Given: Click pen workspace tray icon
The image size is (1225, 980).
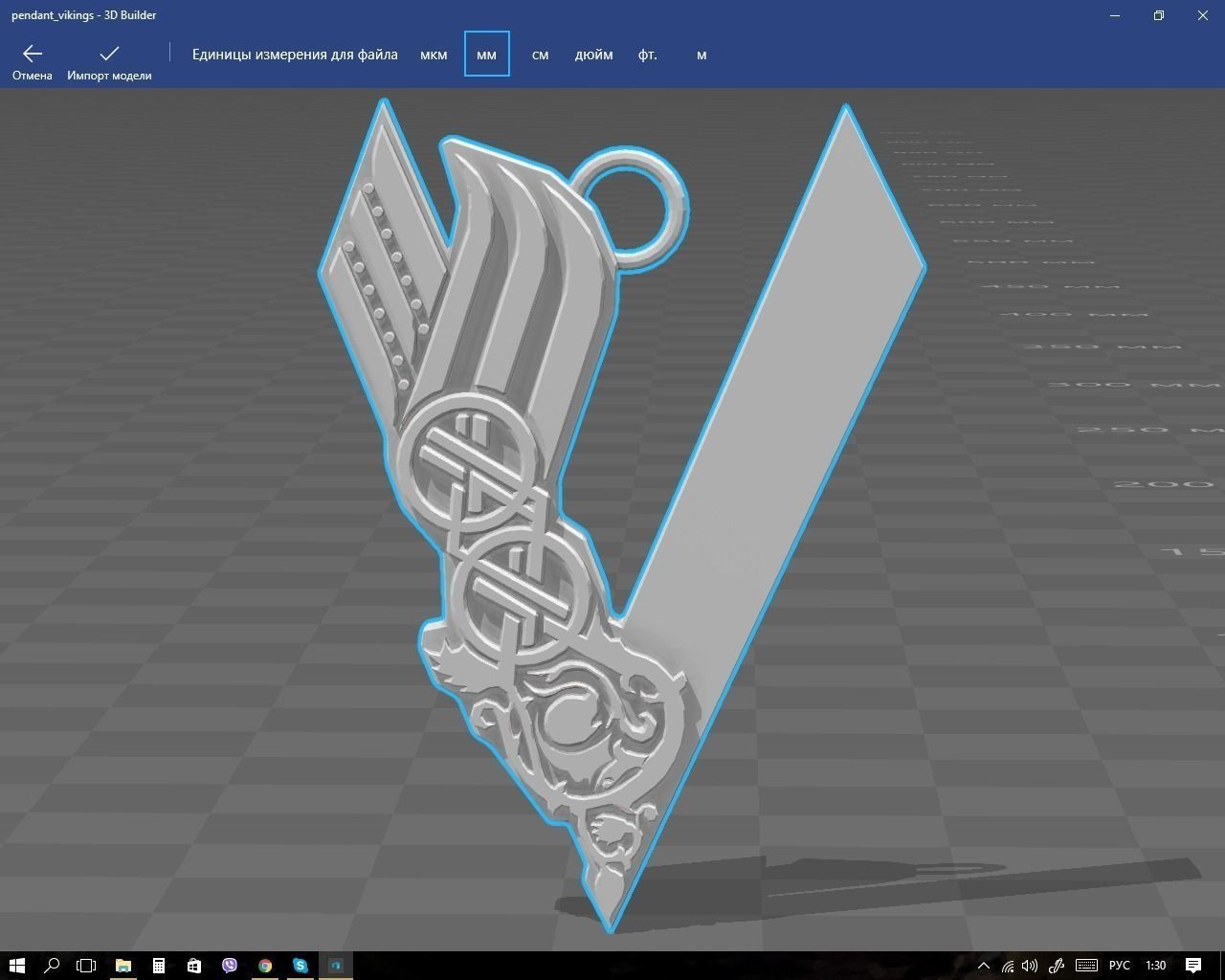Looking at the screenshot, I should click(x=1057, y=966).
